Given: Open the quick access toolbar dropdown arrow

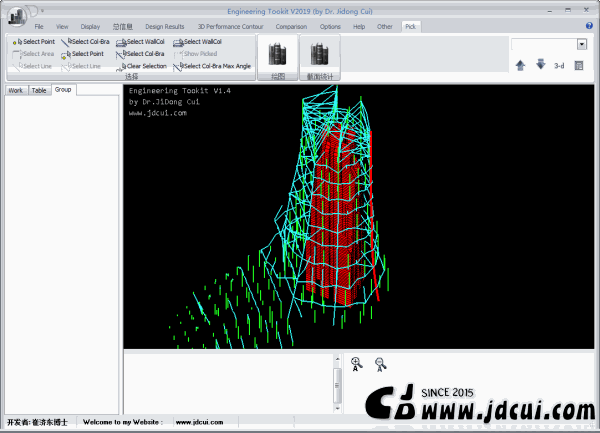Looking at the screenshot, I should pos(42,11).
